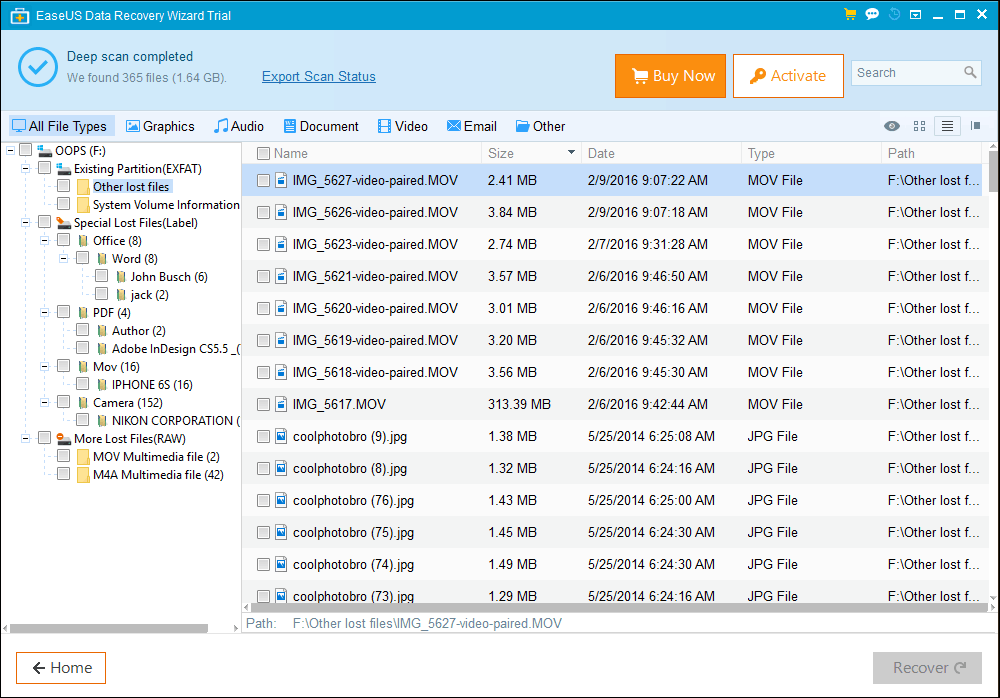Click the IMG_5617.MOV file icon
The width and height of the screenshot is (1000, 698).
pyautogui.click(x=281, y=404)
